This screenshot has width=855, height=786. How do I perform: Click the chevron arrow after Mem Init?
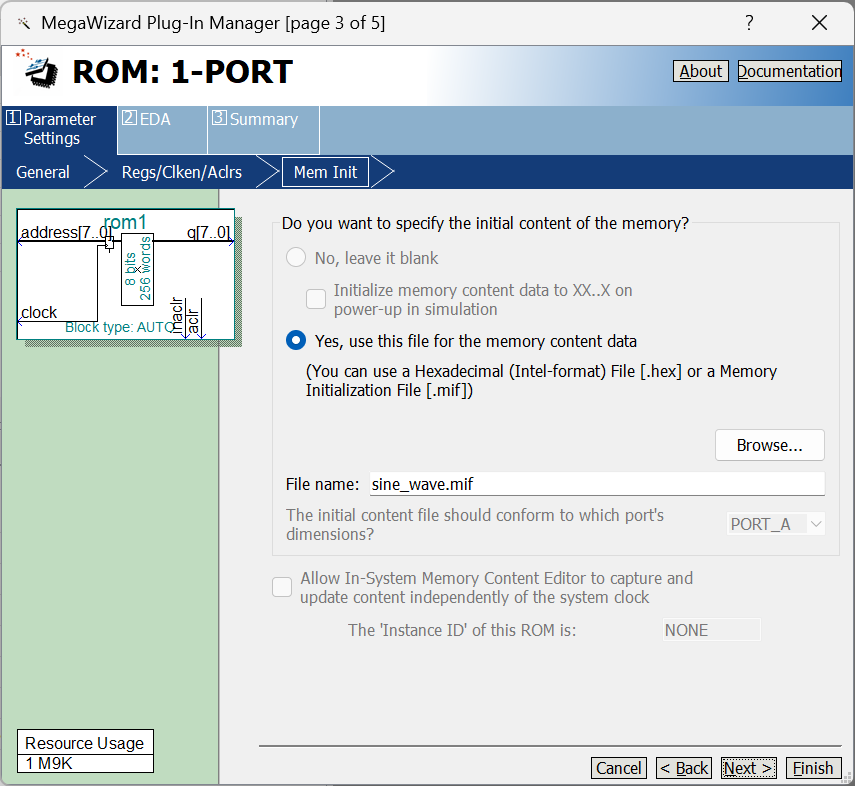[x=383, y=172]
